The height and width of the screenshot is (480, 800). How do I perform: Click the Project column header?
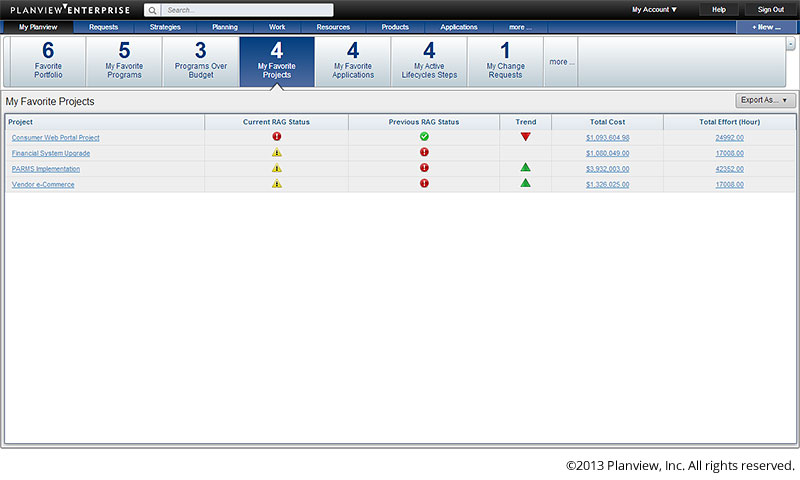tap(105, 122)
